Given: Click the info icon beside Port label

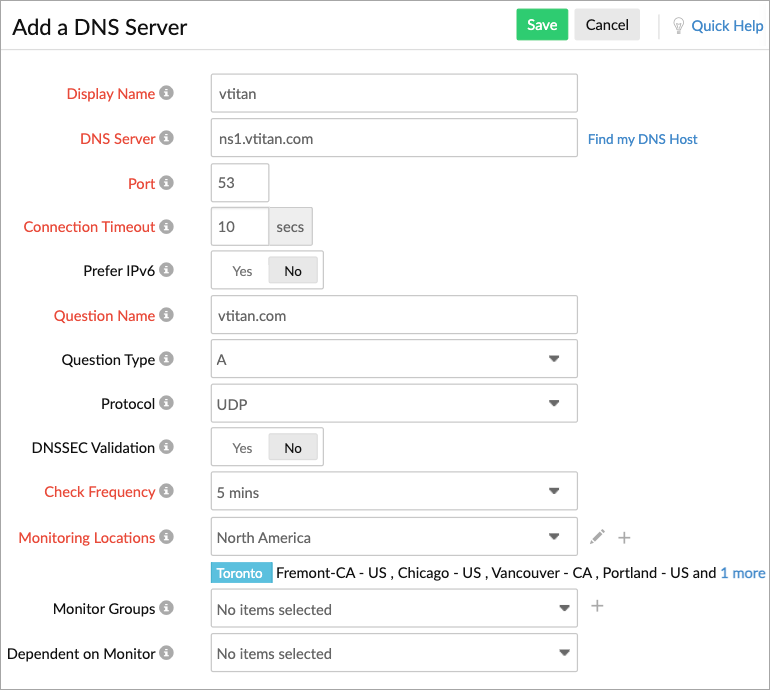Looking at the screenshot, I should (166, 183).
